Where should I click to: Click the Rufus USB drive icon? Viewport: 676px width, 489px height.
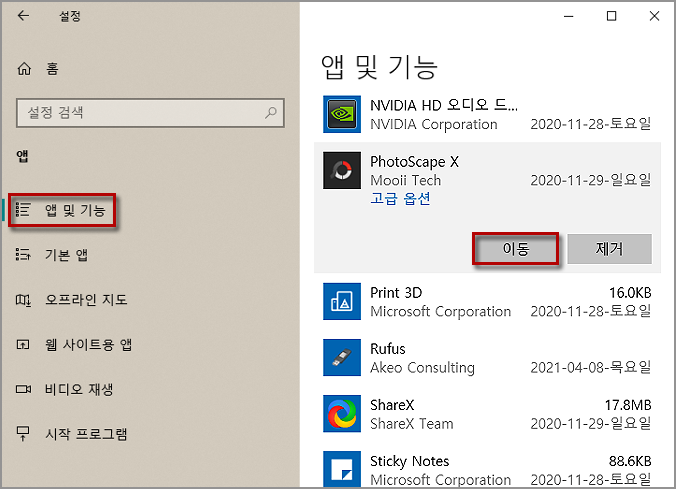342,357
